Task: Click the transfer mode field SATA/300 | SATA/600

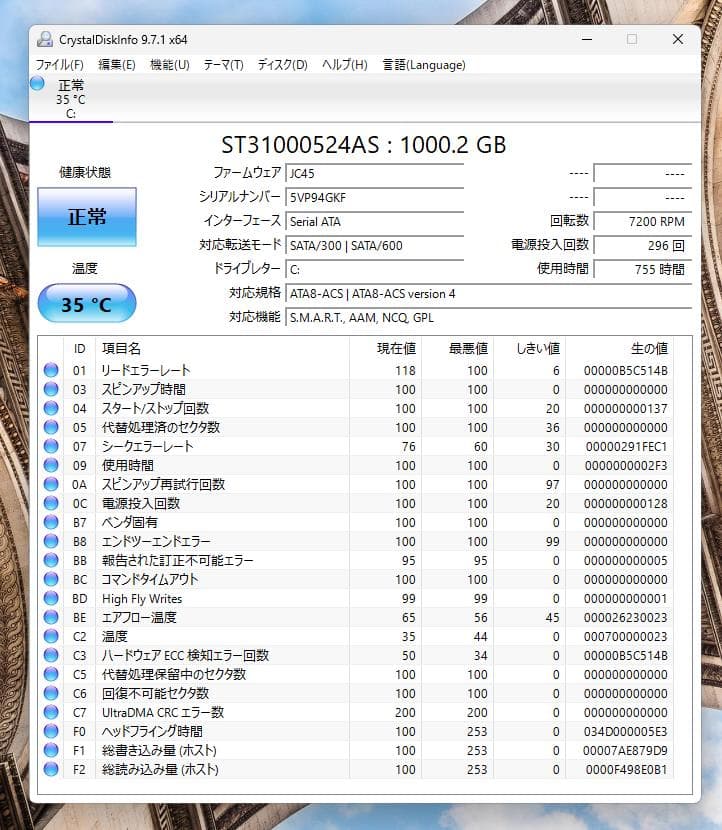Action: click(375, 246)
